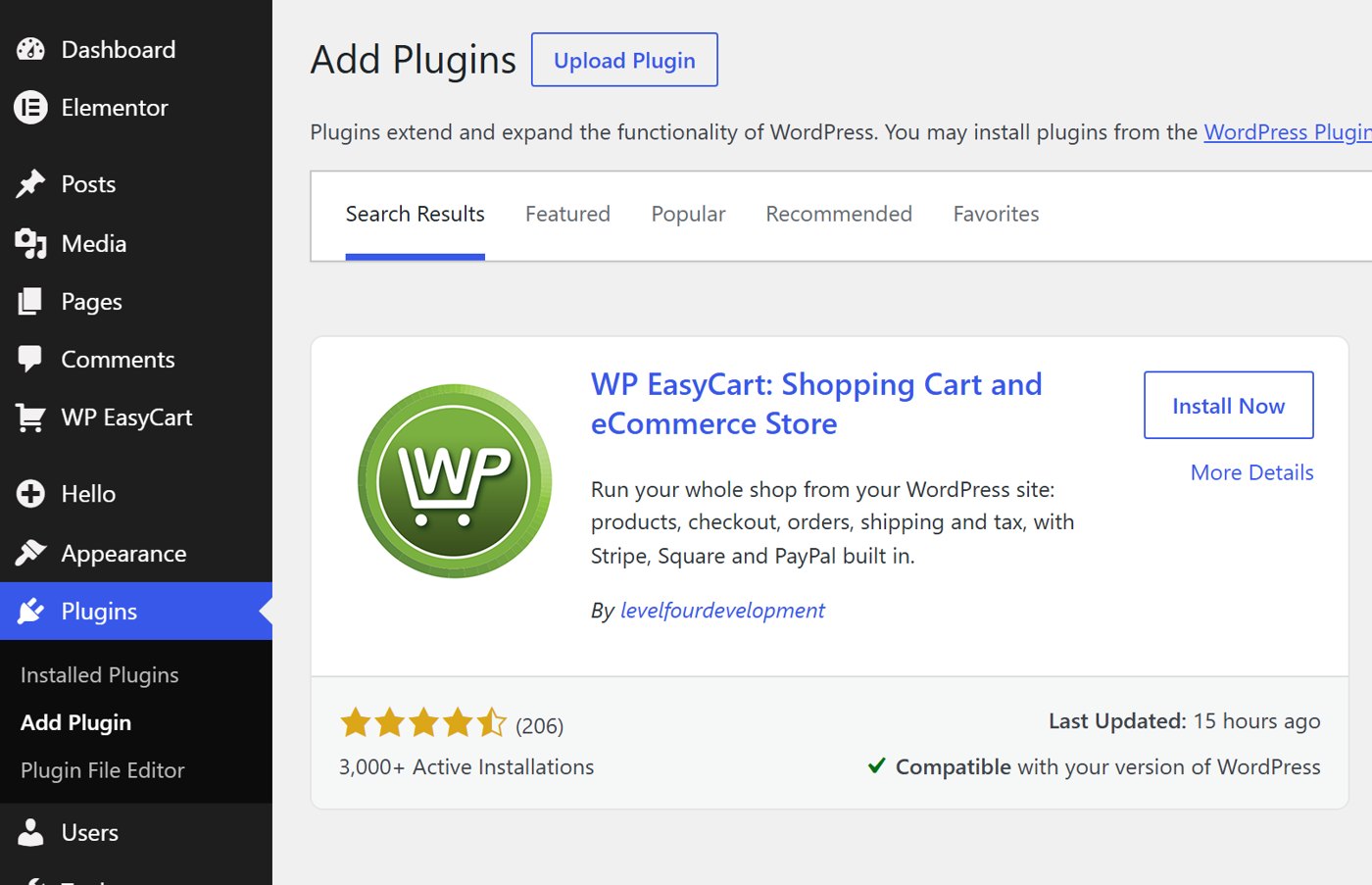Click the star rating for WP EasyCart

(x=423, y=723)
